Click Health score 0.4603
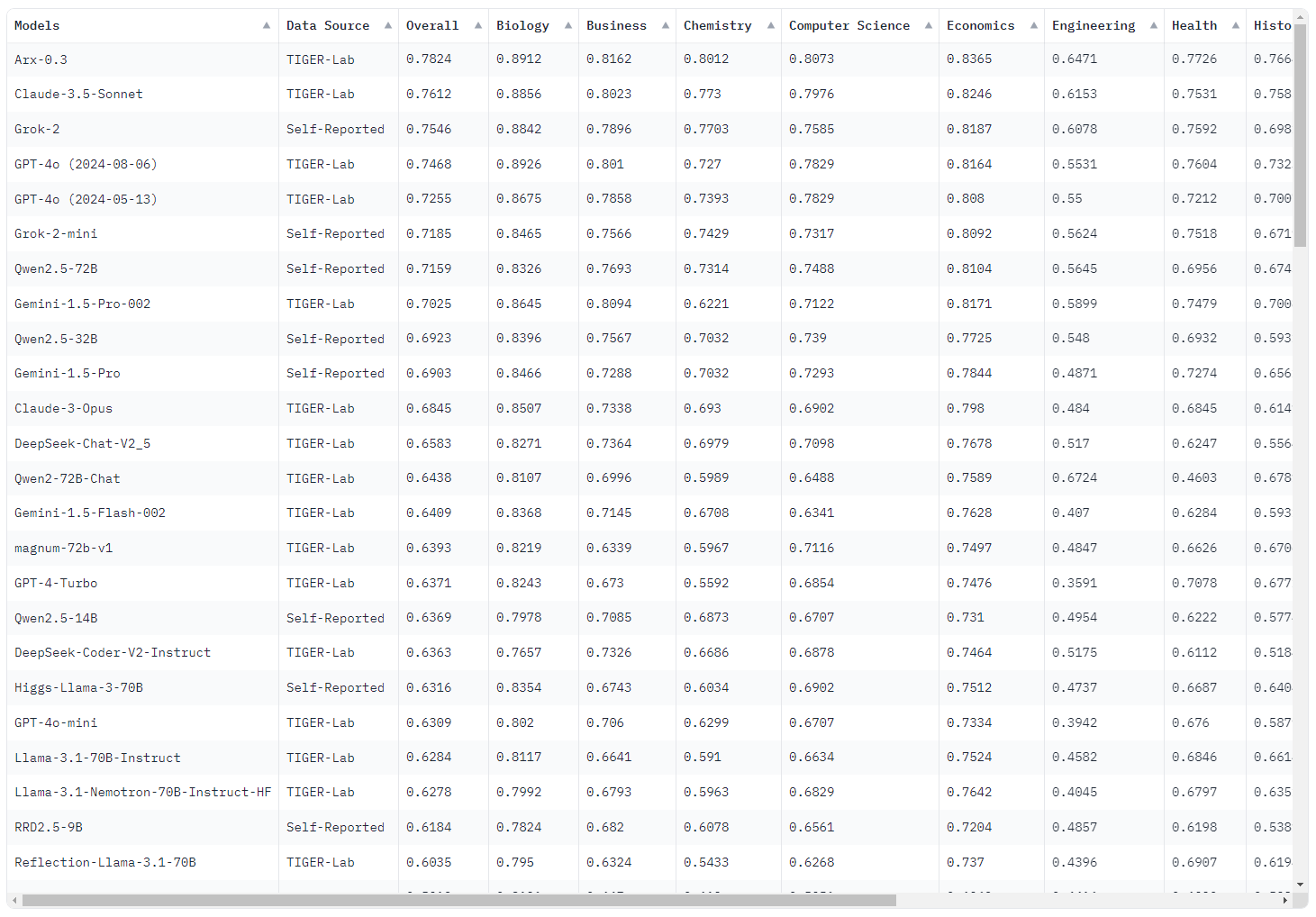 [1194, 477]
